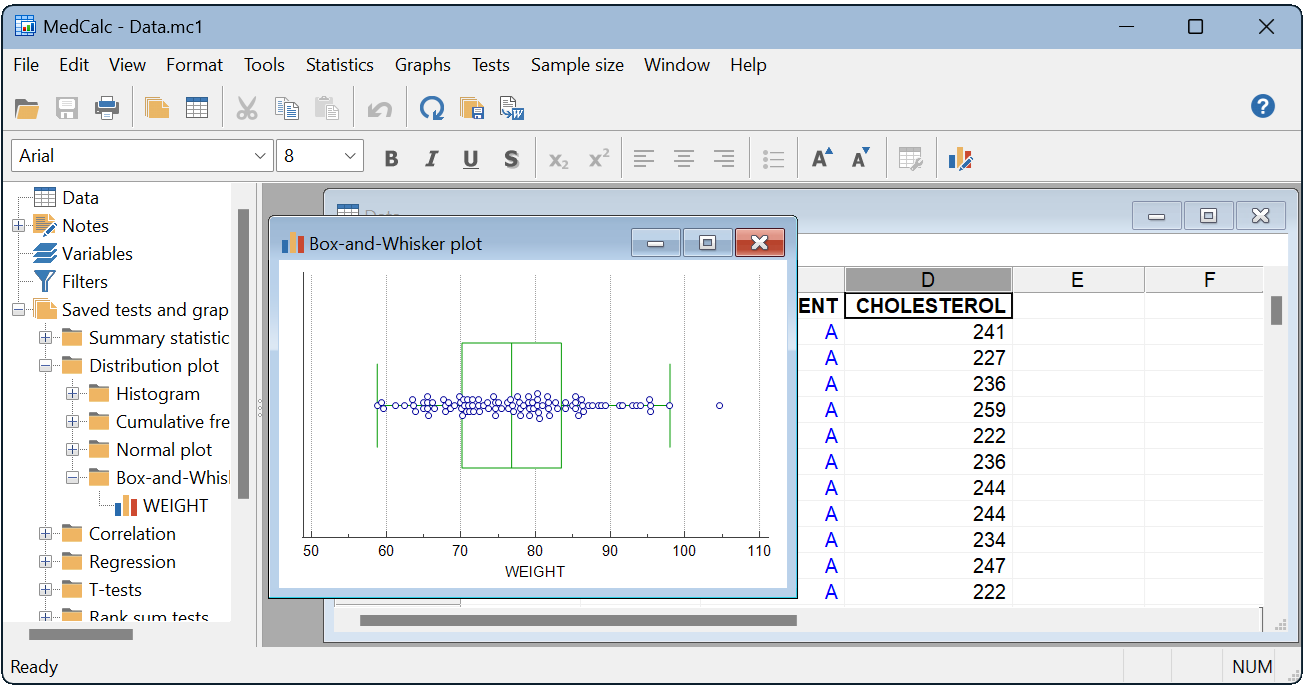Collapse the Distribution plot folder
1306x689 pixels.
point(45,366)
